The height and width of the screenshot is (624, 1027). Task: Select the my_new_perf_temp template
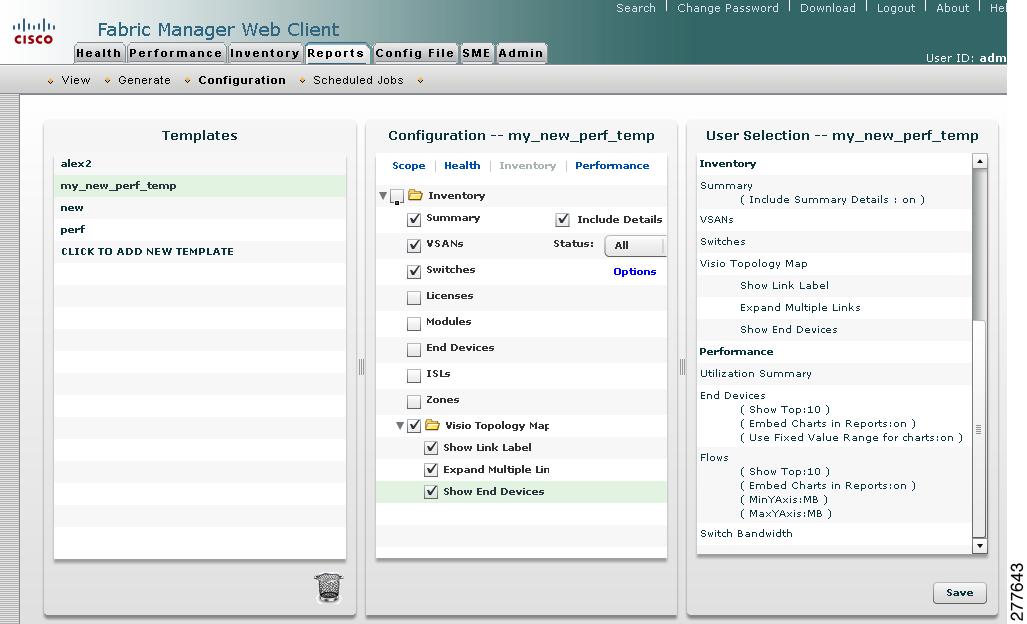[x=200, y=186]
